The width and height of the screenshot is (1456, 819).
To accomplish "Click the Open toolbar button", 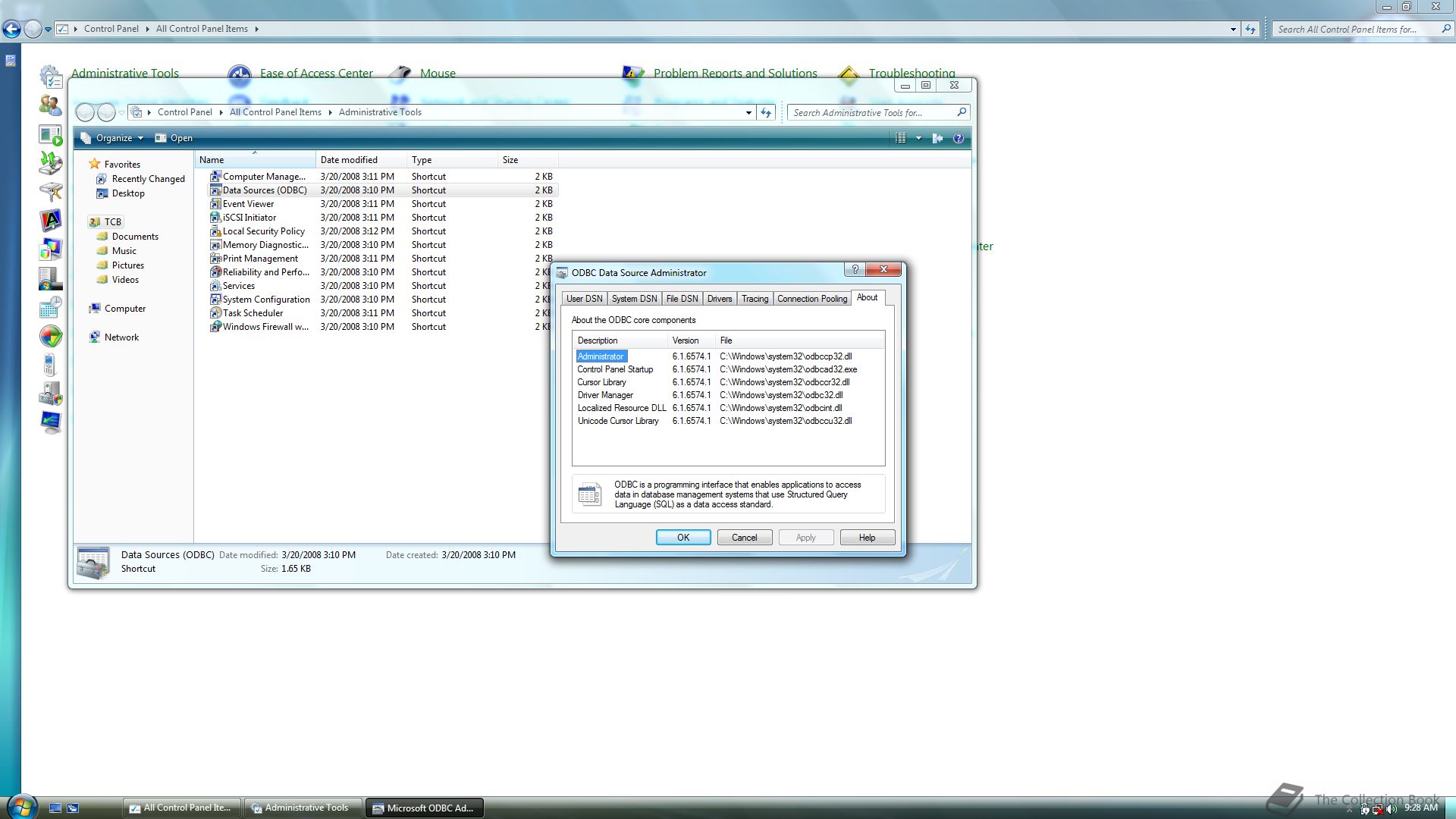I will [x=174, y=138].
